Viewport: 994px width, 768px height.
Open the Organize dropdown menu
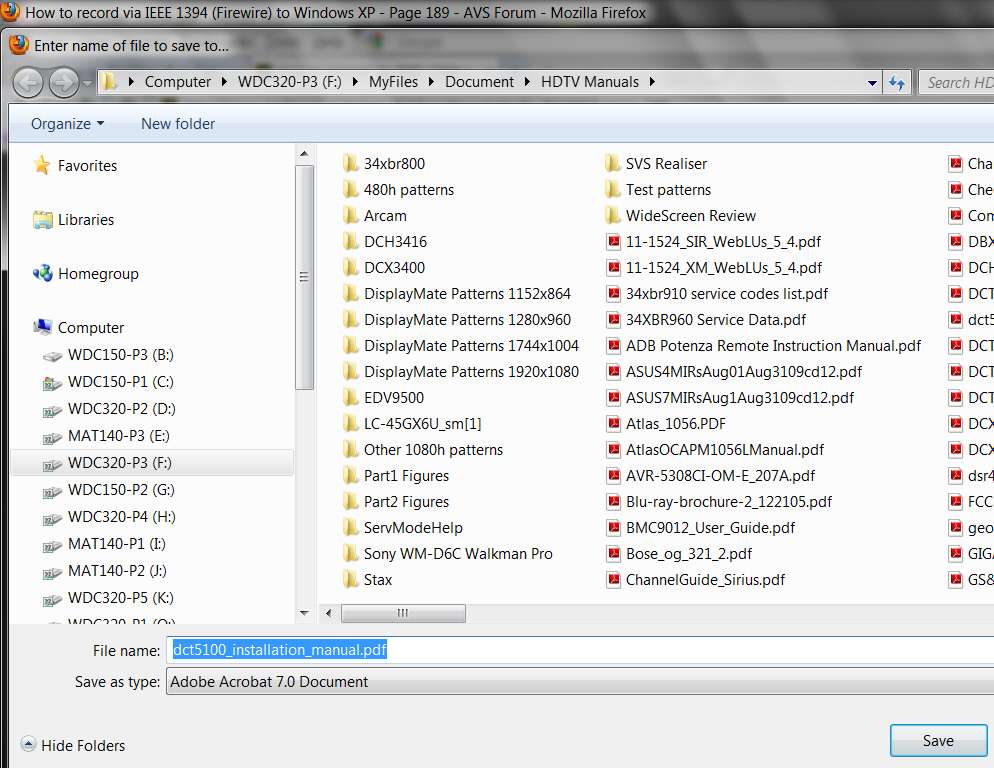pyautogui.click(x=67, y=124)
